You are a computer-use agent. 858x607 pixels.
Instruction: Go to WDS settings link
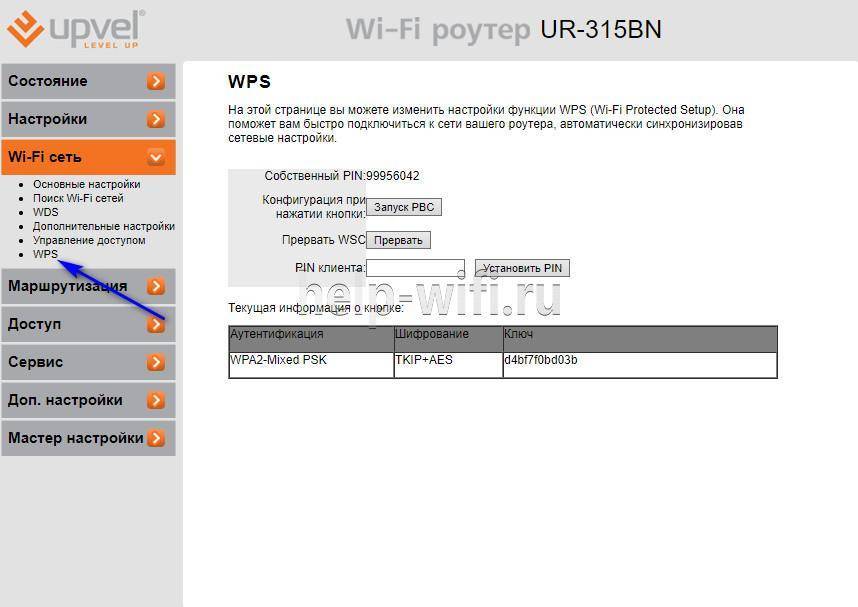pyautogui.click(x=46, y=212)
